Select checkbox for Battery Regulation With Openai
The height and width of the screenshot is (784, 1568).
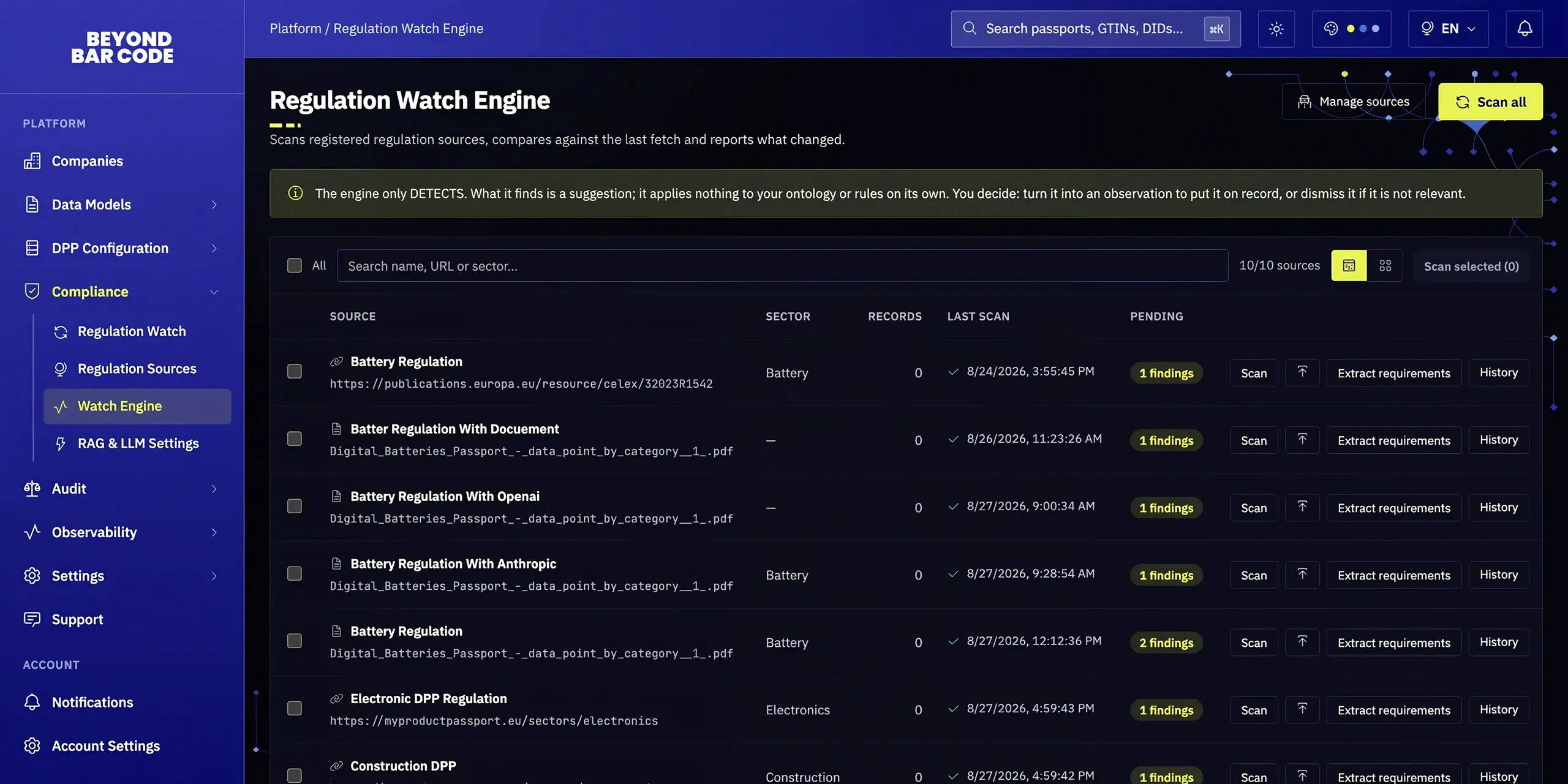coord(295,506)
